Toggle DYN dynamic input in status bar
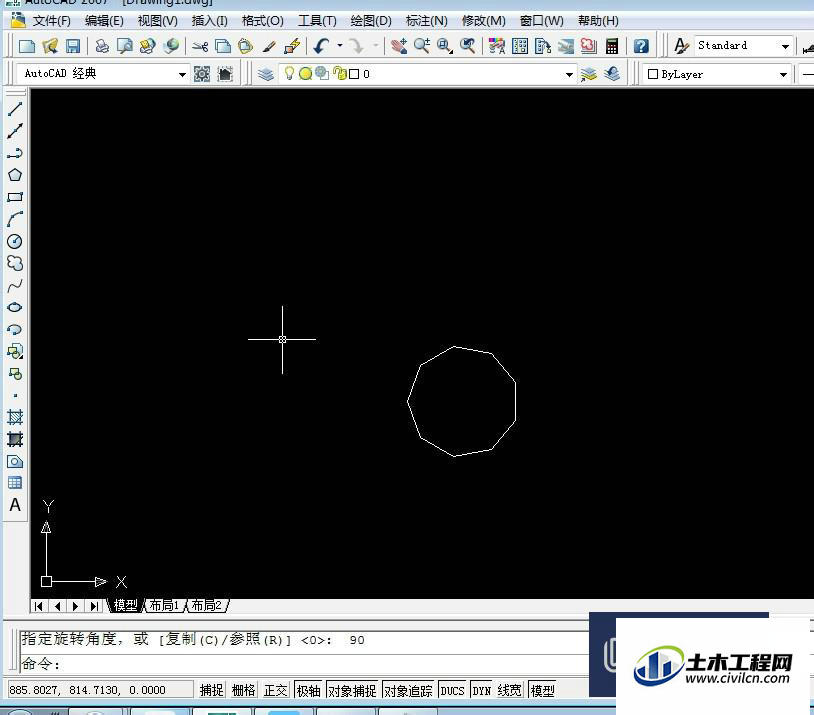 482,690
